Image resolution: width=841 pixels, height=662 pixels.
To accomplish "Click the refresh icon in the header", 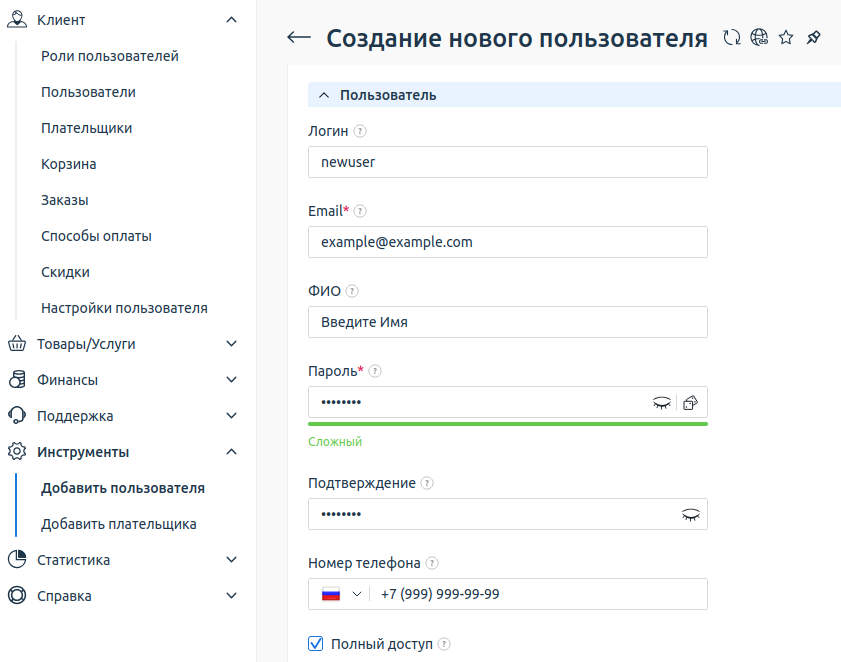I will click(x=732, y=38).
